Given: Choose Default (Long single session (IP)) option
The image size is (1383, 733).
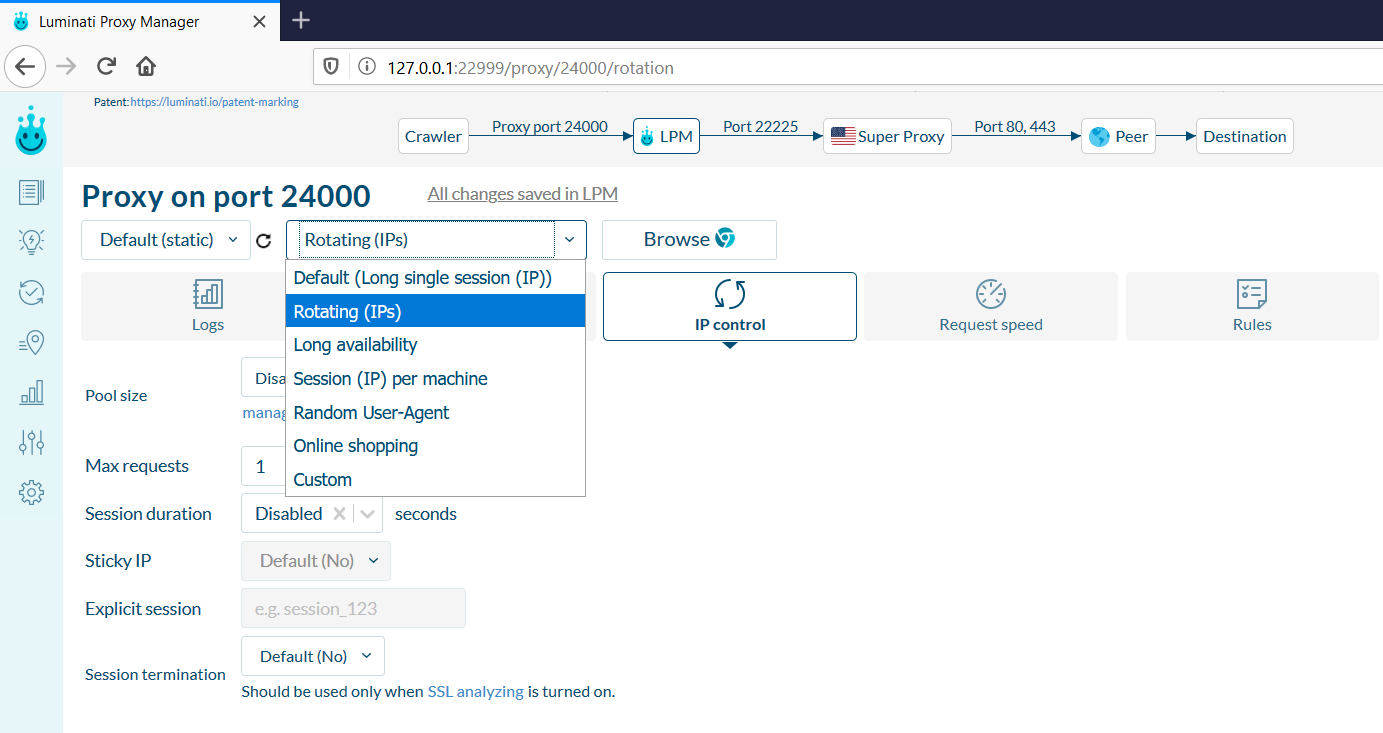Looking at the screenshot, I should coord(435,278).
